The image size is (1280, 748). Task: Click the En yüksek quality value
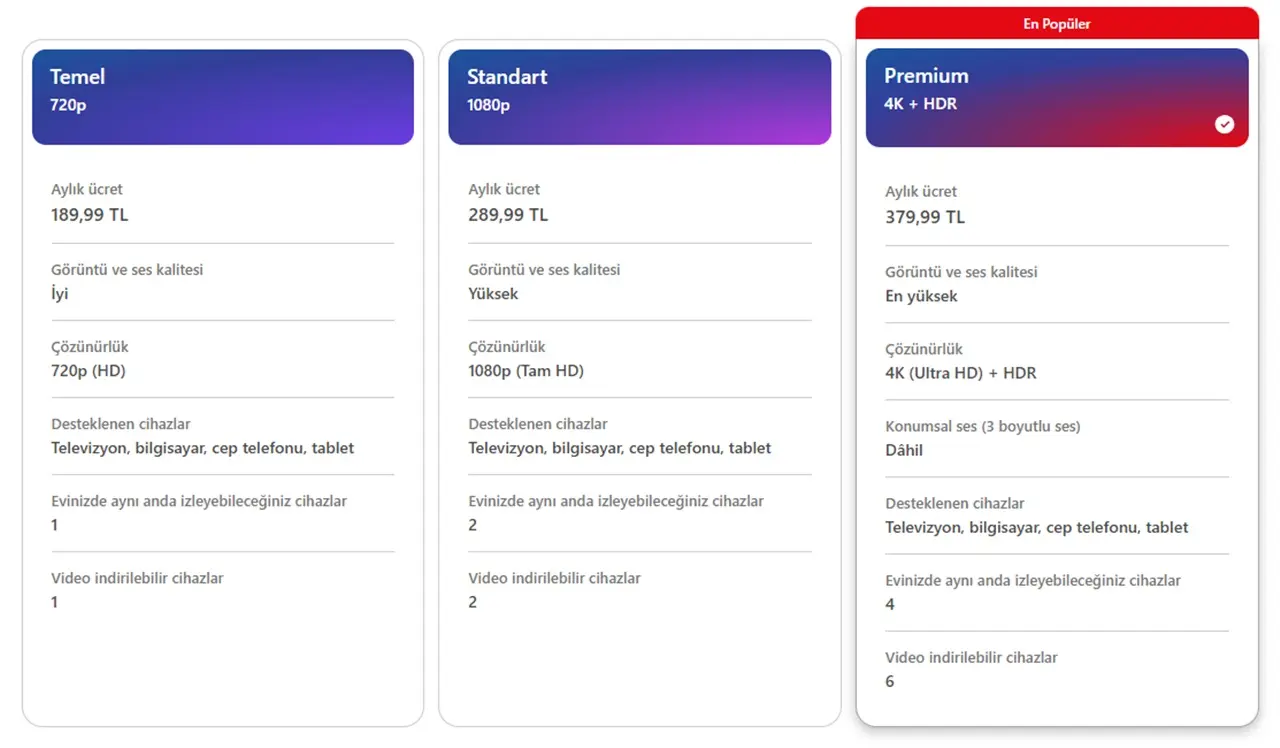tap(921, 296)
